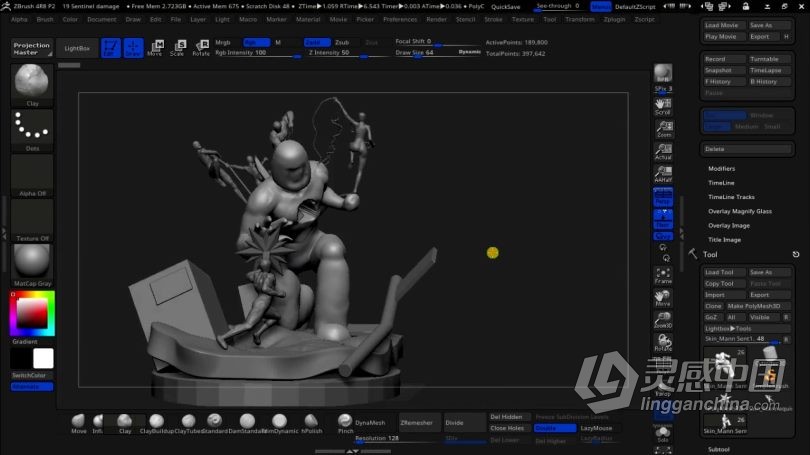Screen dimensions: 810x455
Task: Toggle the Perspective view button
Action: 663,197
